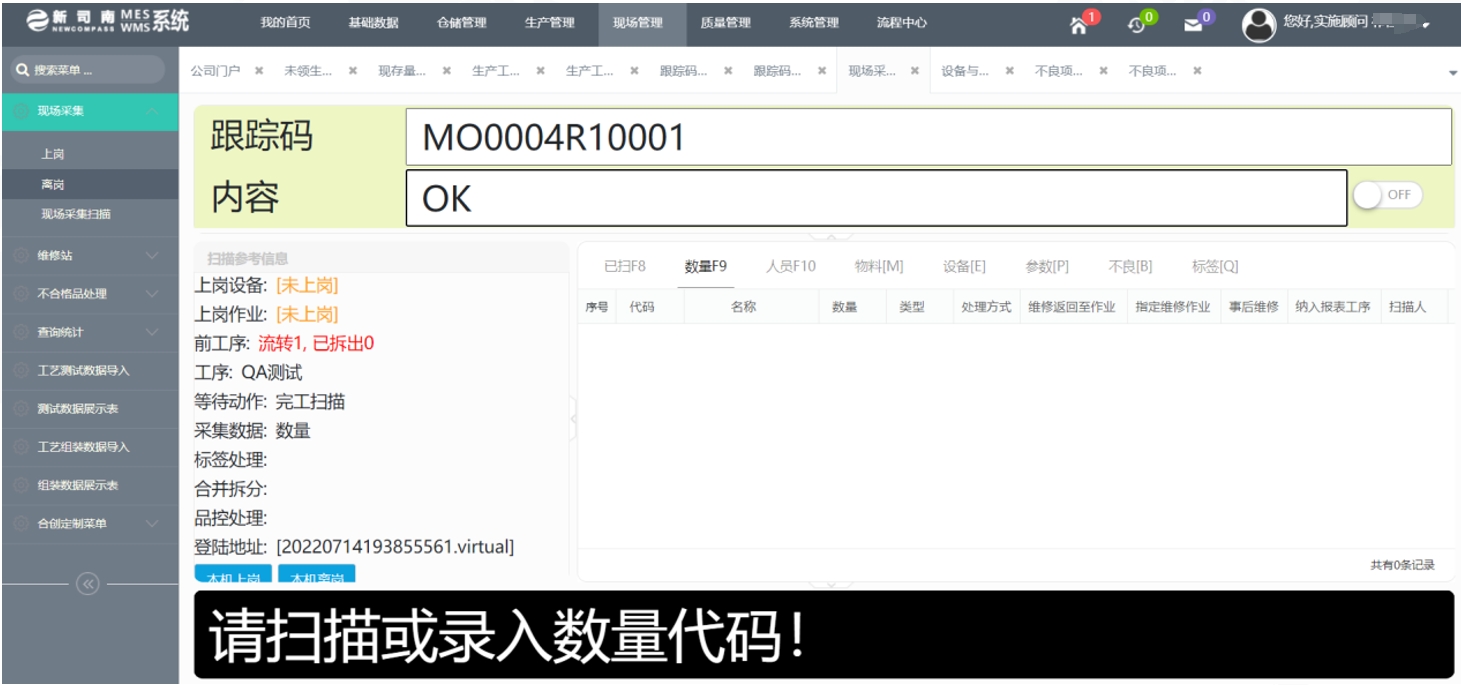The height and width of the screenshot is (685, 1461).
Task: Switch to the 设备[E] tab
Action: coord(964,266)
